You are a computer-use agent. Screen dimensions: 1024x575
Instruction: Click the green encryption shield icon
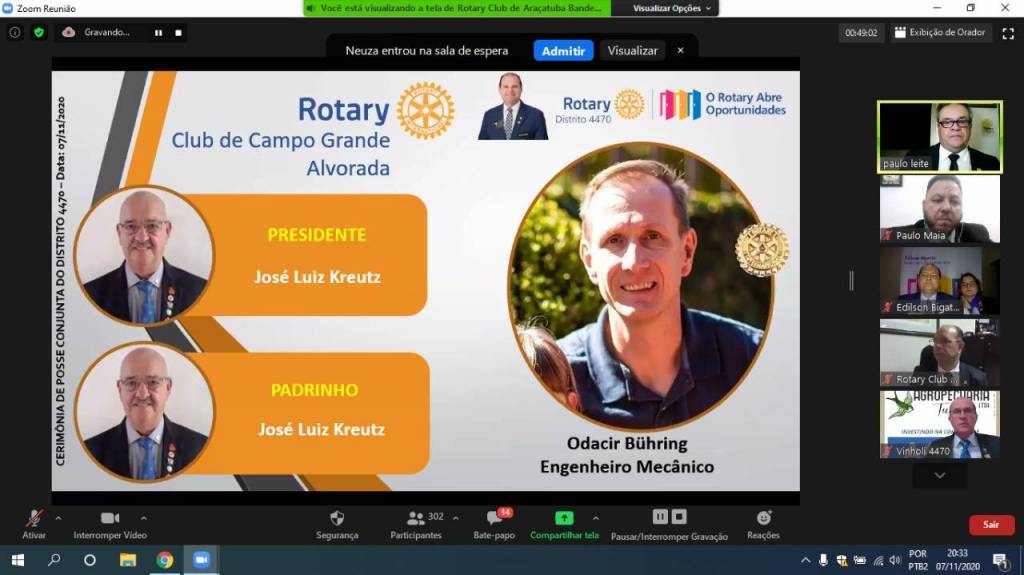(39, 32)
